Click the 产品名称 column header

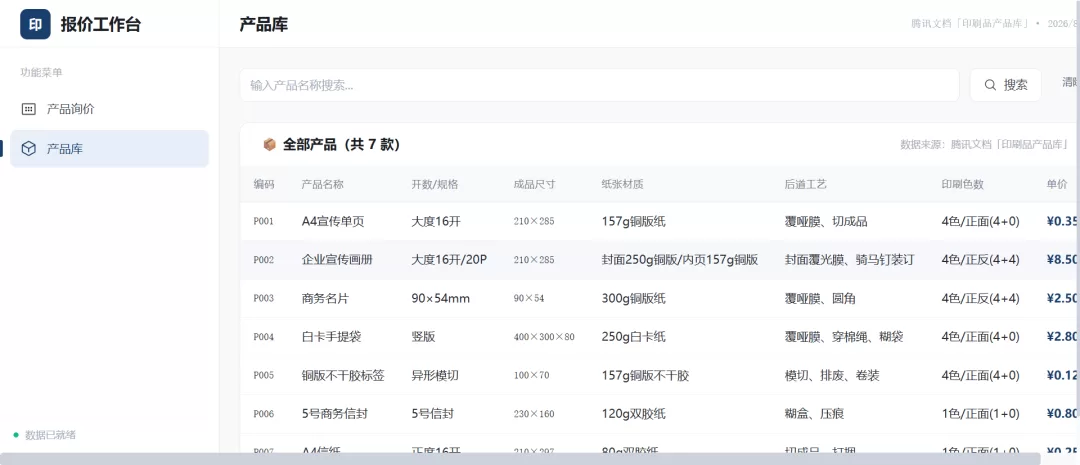[322, 185]
